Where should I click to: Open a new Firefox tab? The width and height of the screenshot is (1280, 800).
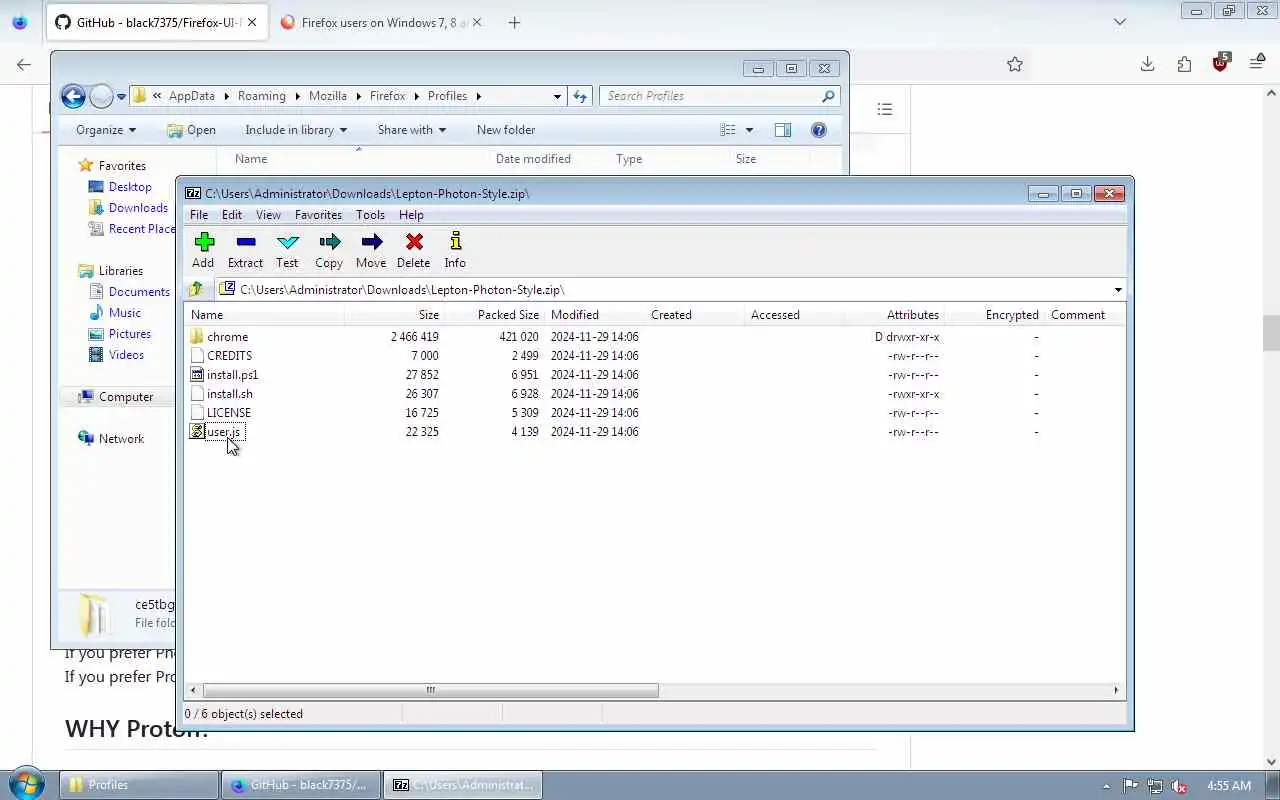pyautogui.click(x=514, y=22)
